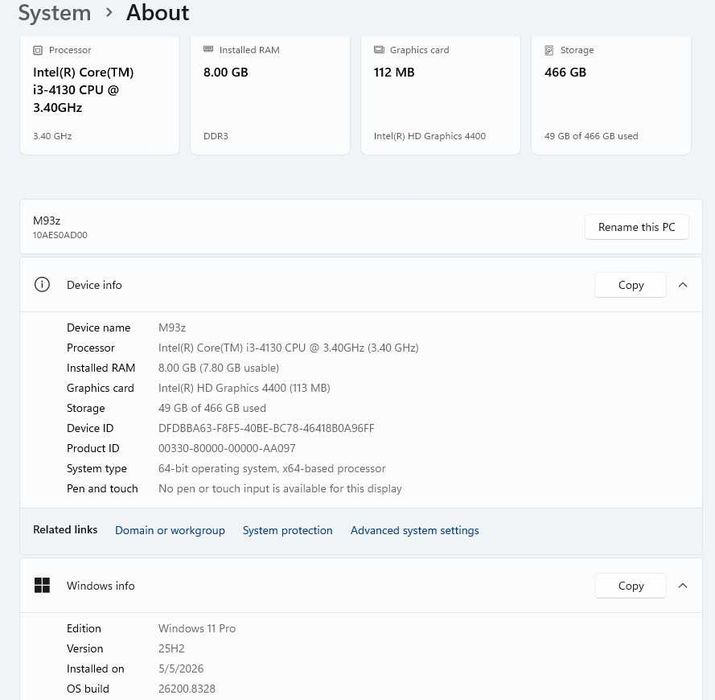Click the Windows logo icon

(42, 585)
